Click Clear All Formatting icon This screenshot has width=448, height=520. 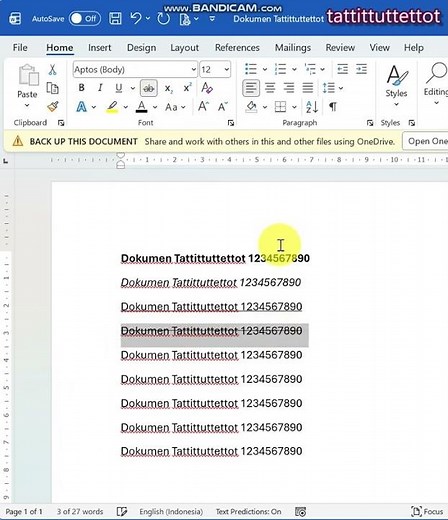[207, 88]
